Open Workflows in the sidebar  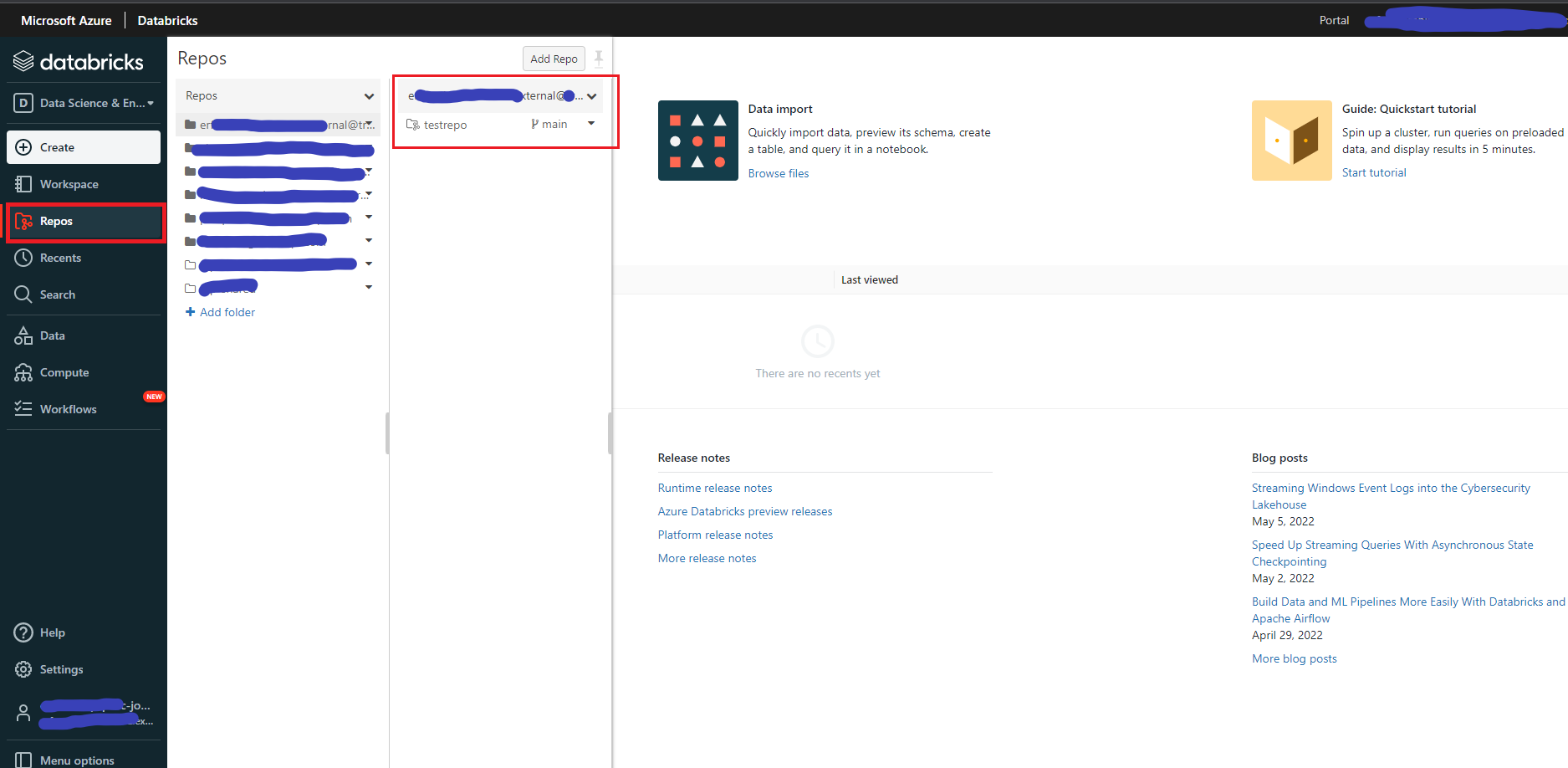pos(84,409)
